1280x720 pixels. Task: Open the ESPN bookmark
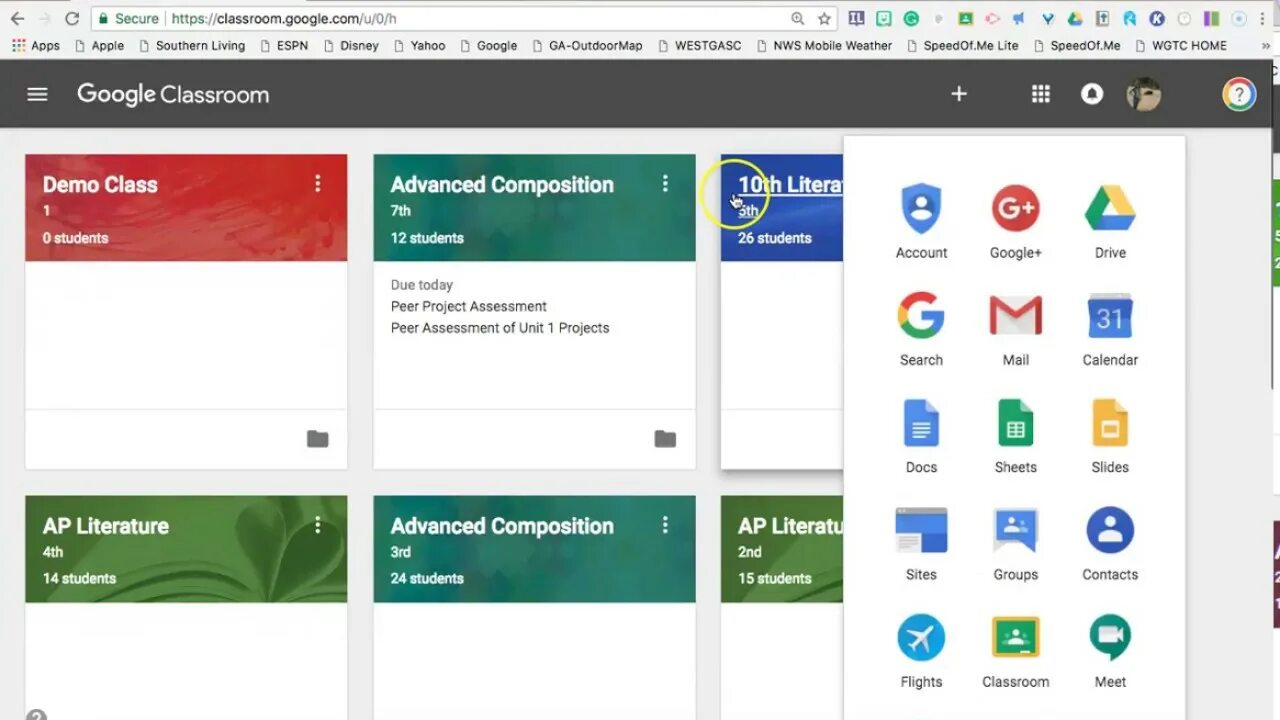tap(283, 45)
